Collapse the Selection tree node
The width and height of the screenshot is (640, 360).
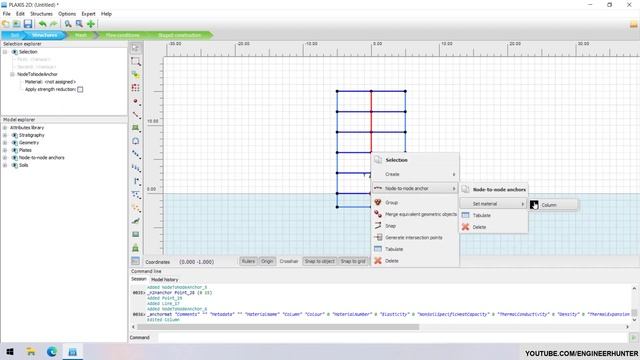5,52
